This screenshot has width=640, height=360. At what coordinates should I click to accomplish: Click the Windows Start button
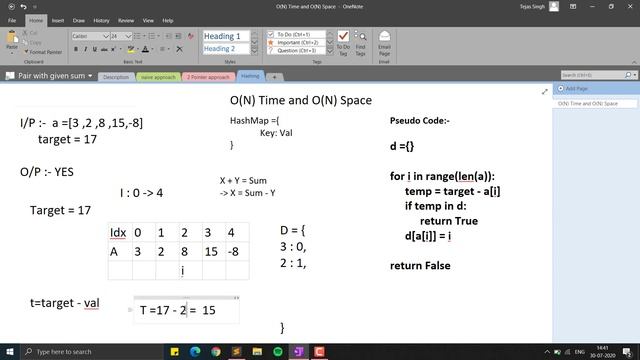coord(10,352)
